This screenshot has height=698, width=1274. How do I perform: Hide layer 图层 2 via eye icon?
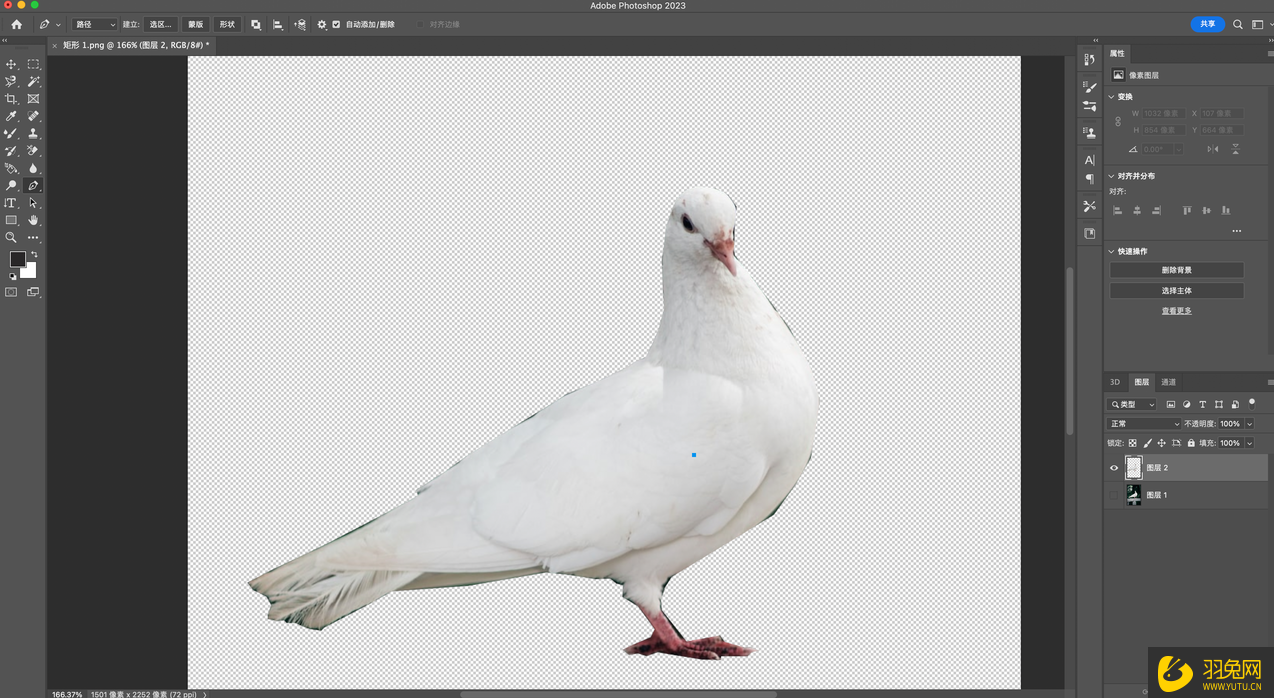[x=1114, y=468]
